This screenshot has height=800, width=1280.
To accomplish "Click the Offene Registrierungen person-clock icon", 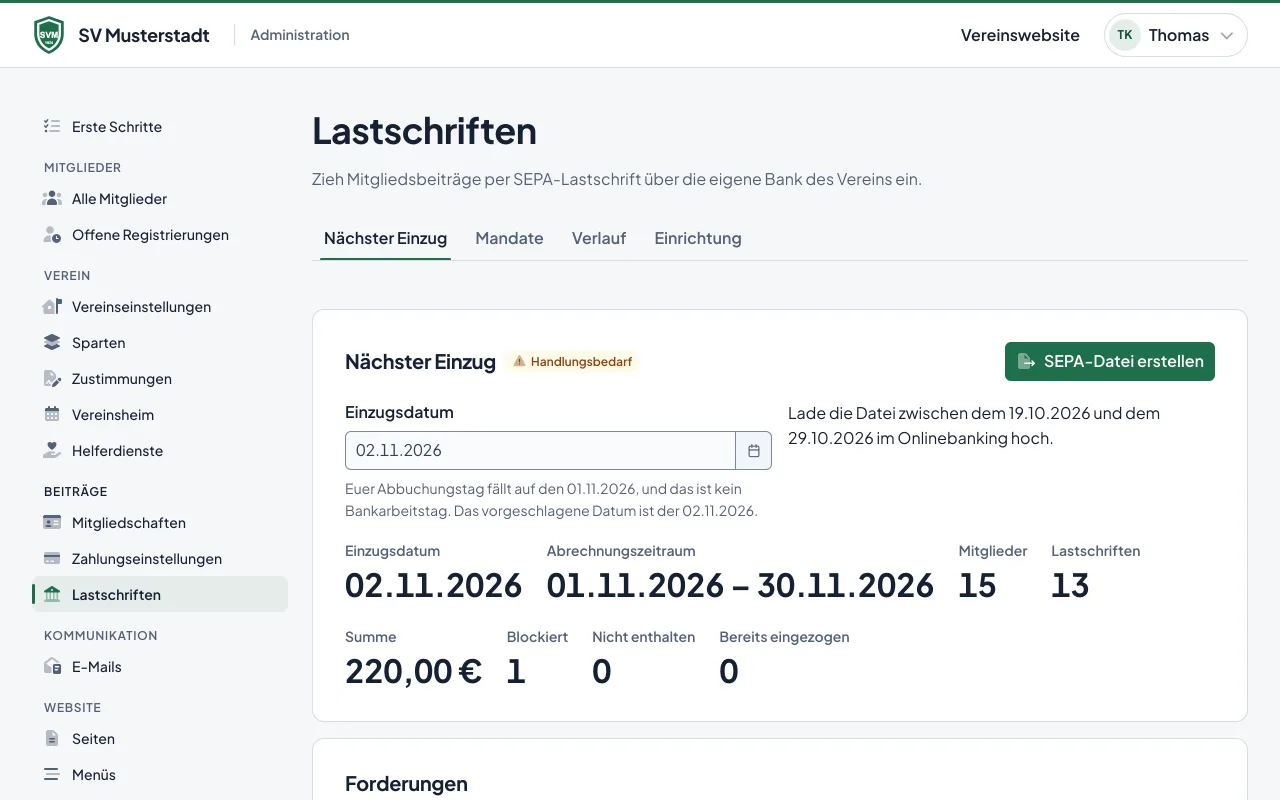I will click(x=52, y=235).
